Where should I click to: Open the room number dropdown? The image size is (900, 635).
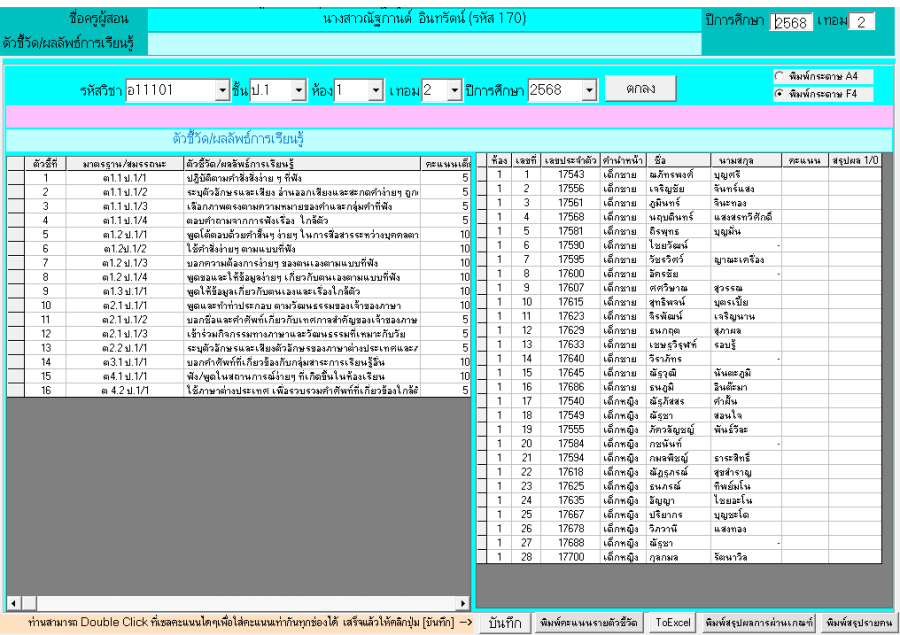377,91
